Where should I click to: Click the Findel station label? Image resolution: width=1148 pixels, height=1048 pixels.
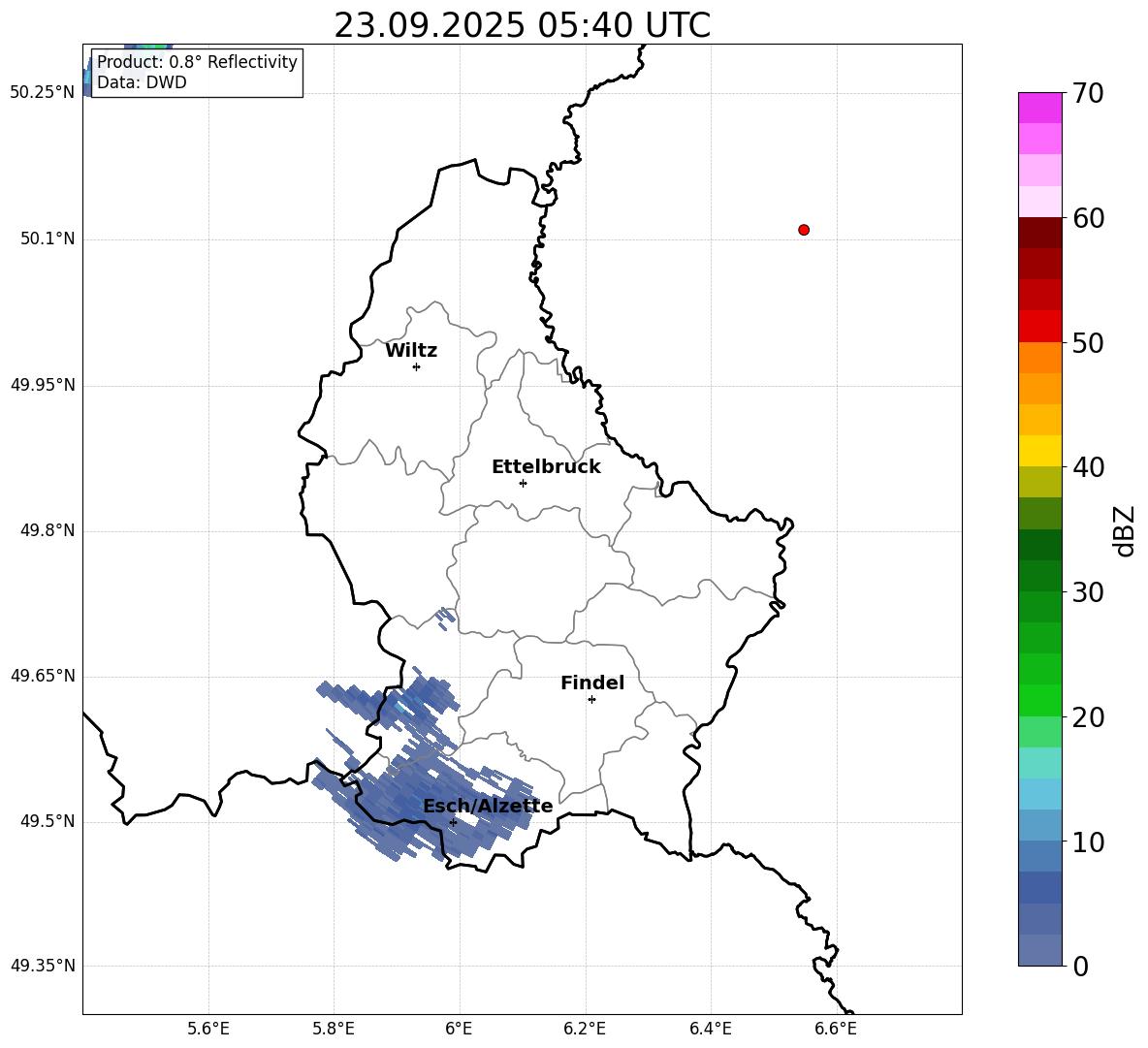[x=592, y=683]
